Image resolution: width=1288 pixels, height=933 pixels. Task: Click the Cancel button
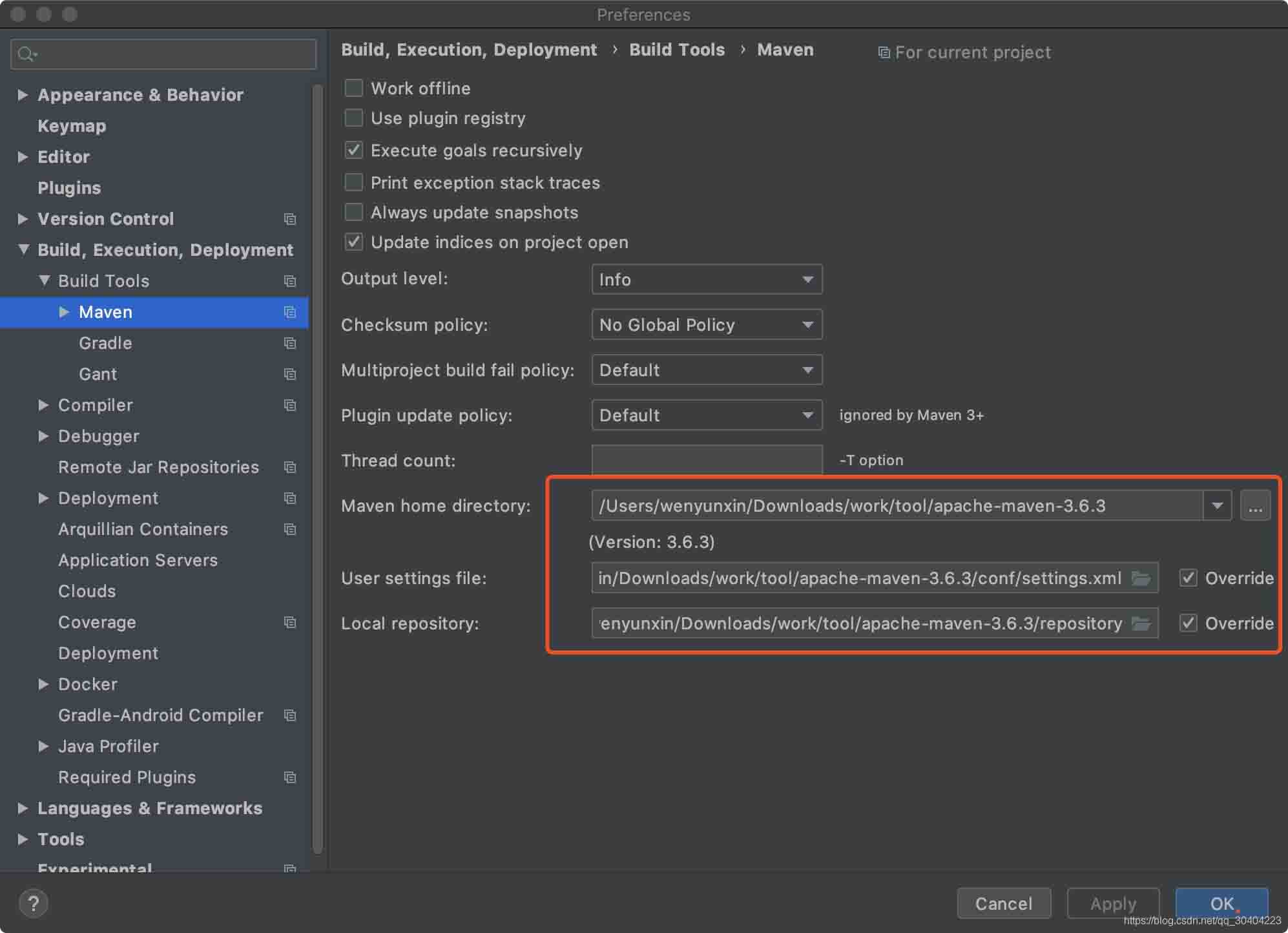click(x=1004, y=903)
